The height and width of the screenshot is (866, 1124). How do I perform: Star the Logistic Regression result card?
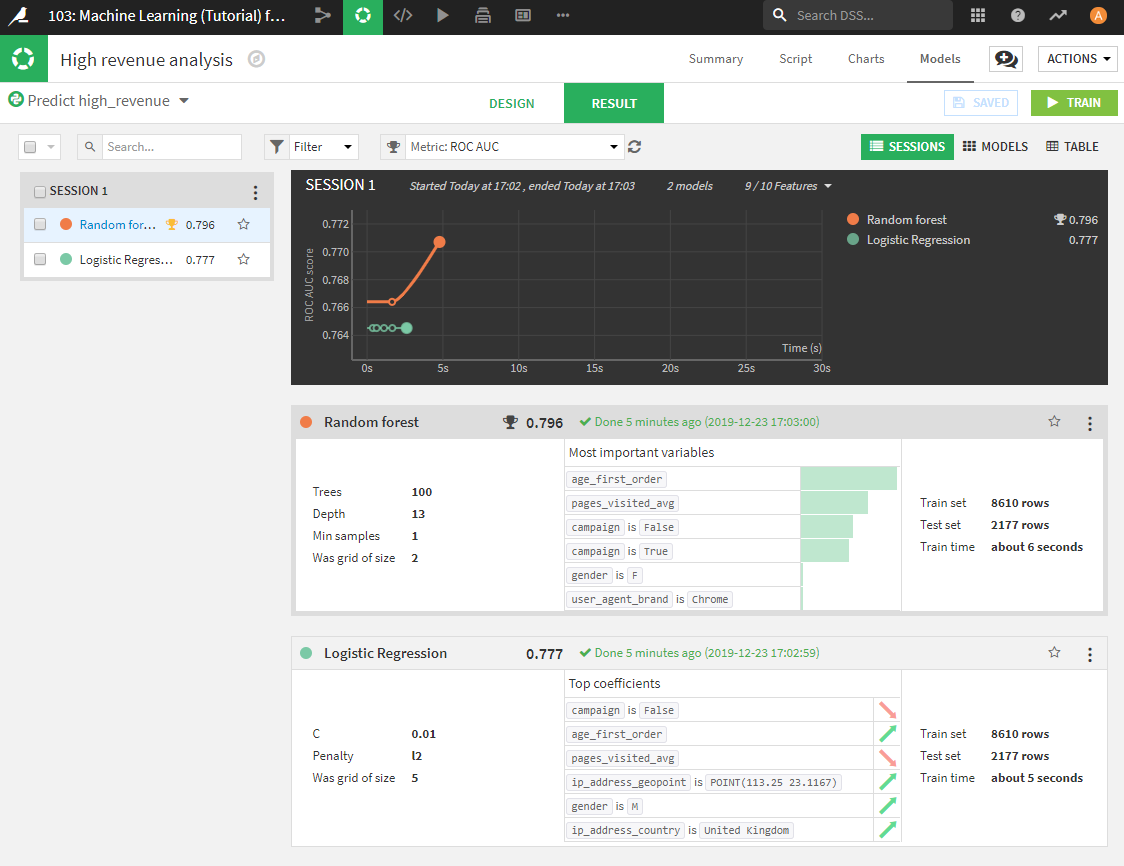point(1054,652)
